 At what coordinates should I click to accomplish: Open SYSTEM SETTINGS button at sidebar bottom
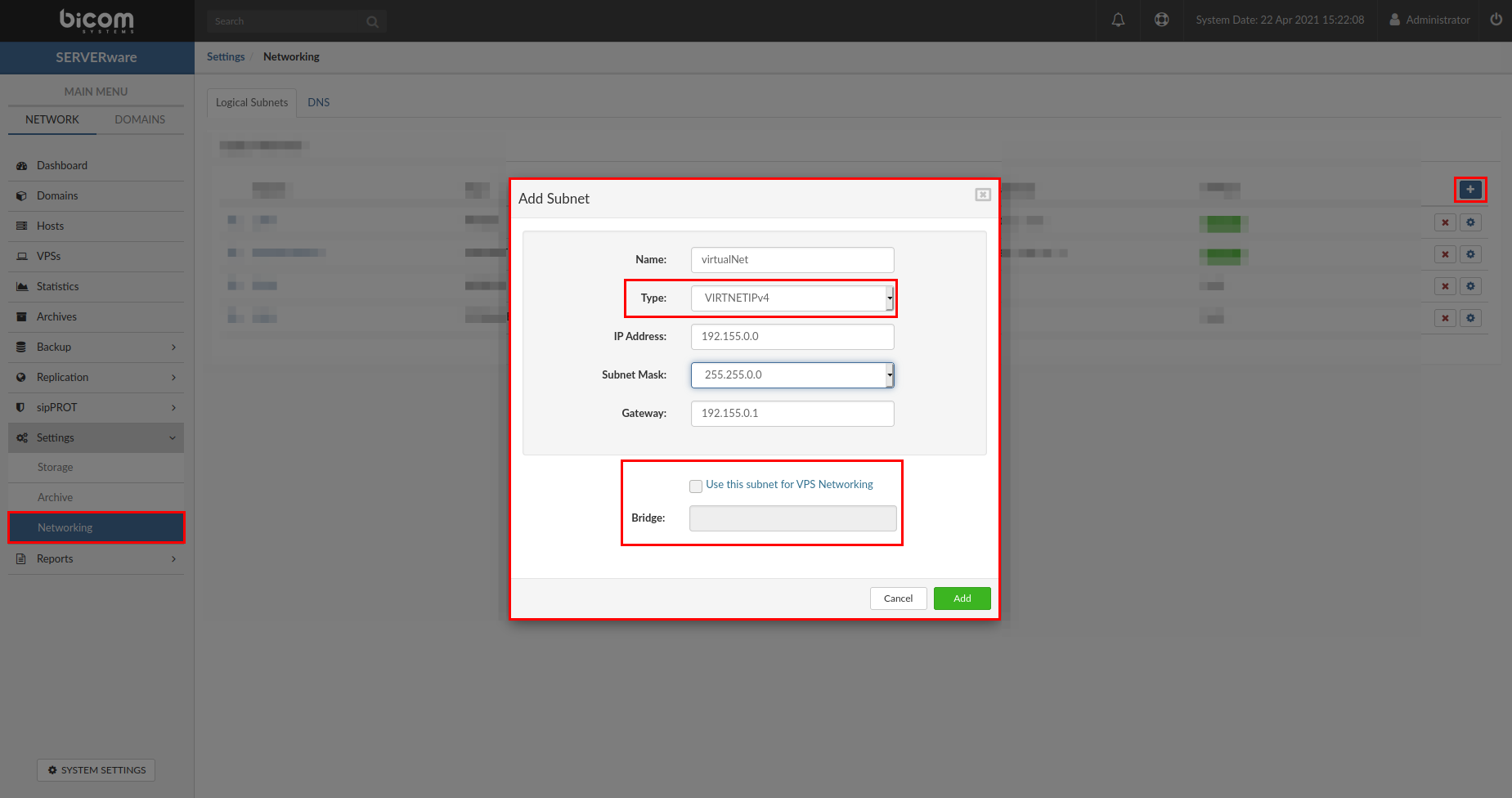(96, 770)
